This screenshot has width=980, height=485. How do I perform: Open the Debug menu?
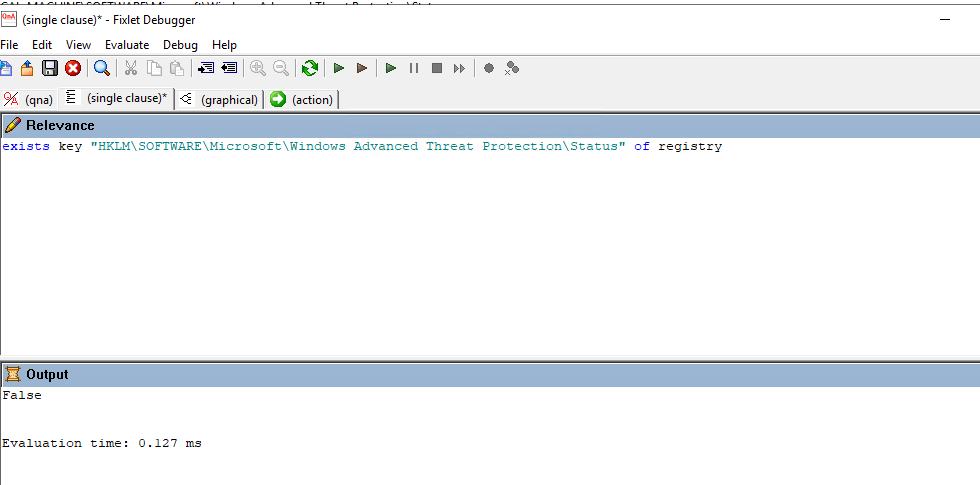(x=180, y=45)
